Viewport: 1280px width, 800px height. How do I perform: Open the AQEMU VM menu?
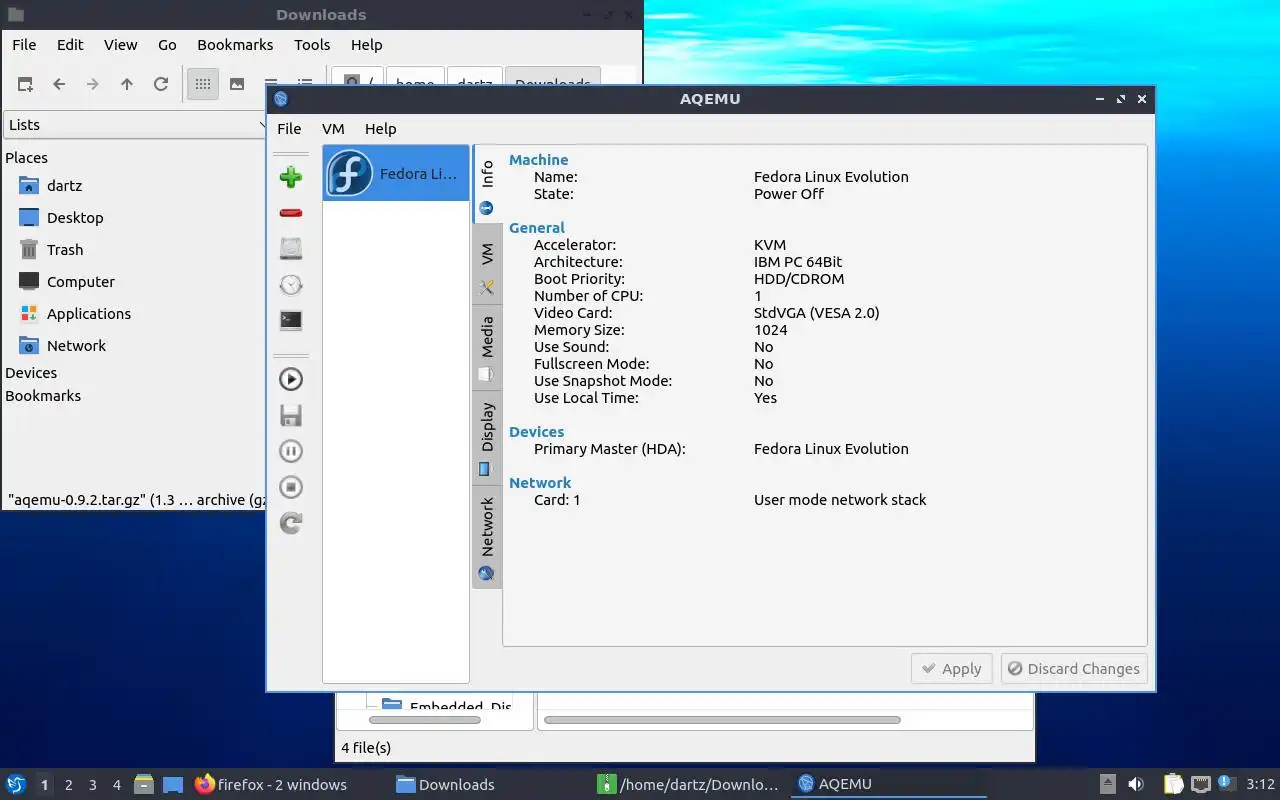[333, 128]
